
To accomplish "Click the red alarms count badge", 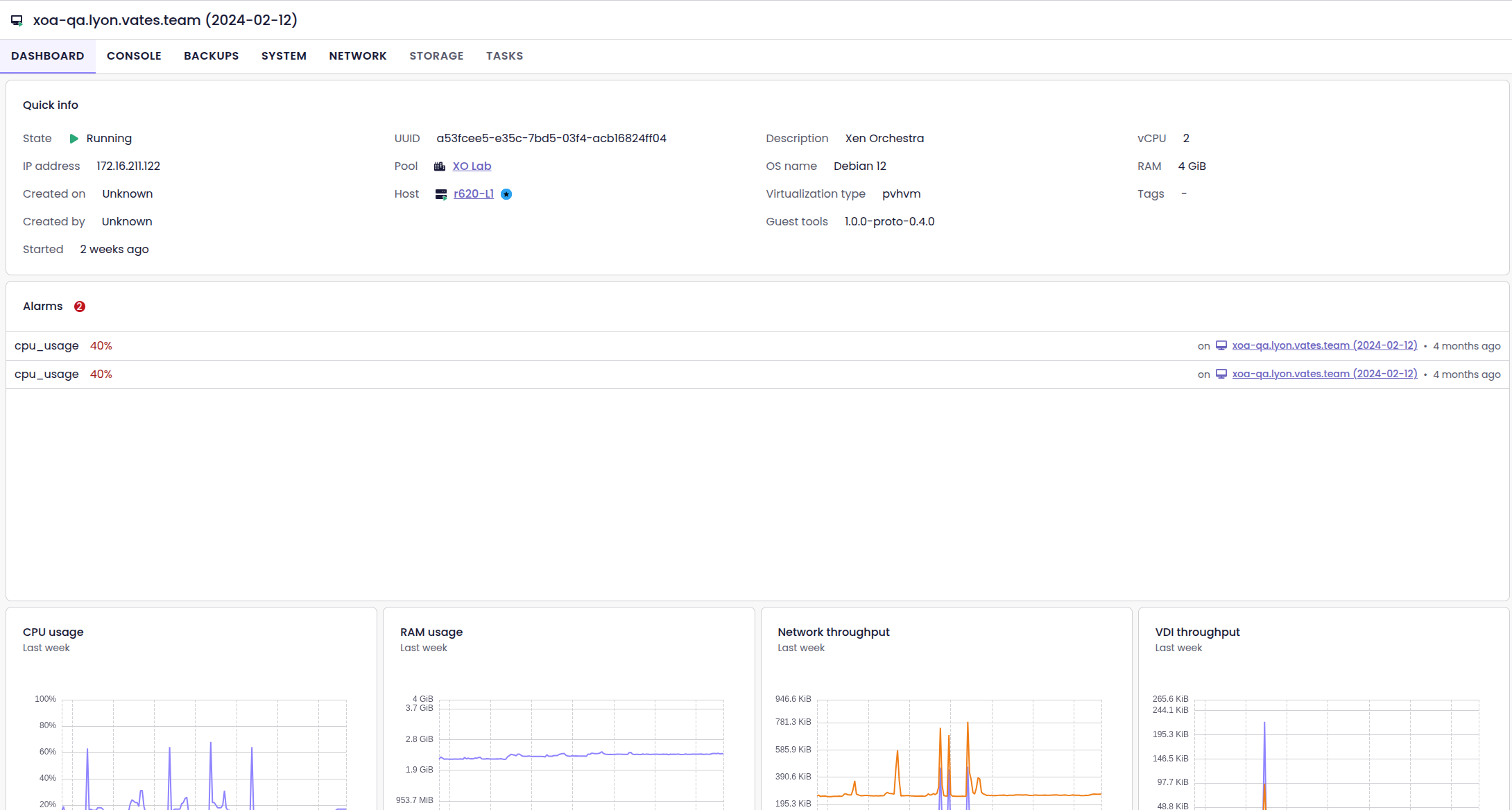I will point(80,307).
